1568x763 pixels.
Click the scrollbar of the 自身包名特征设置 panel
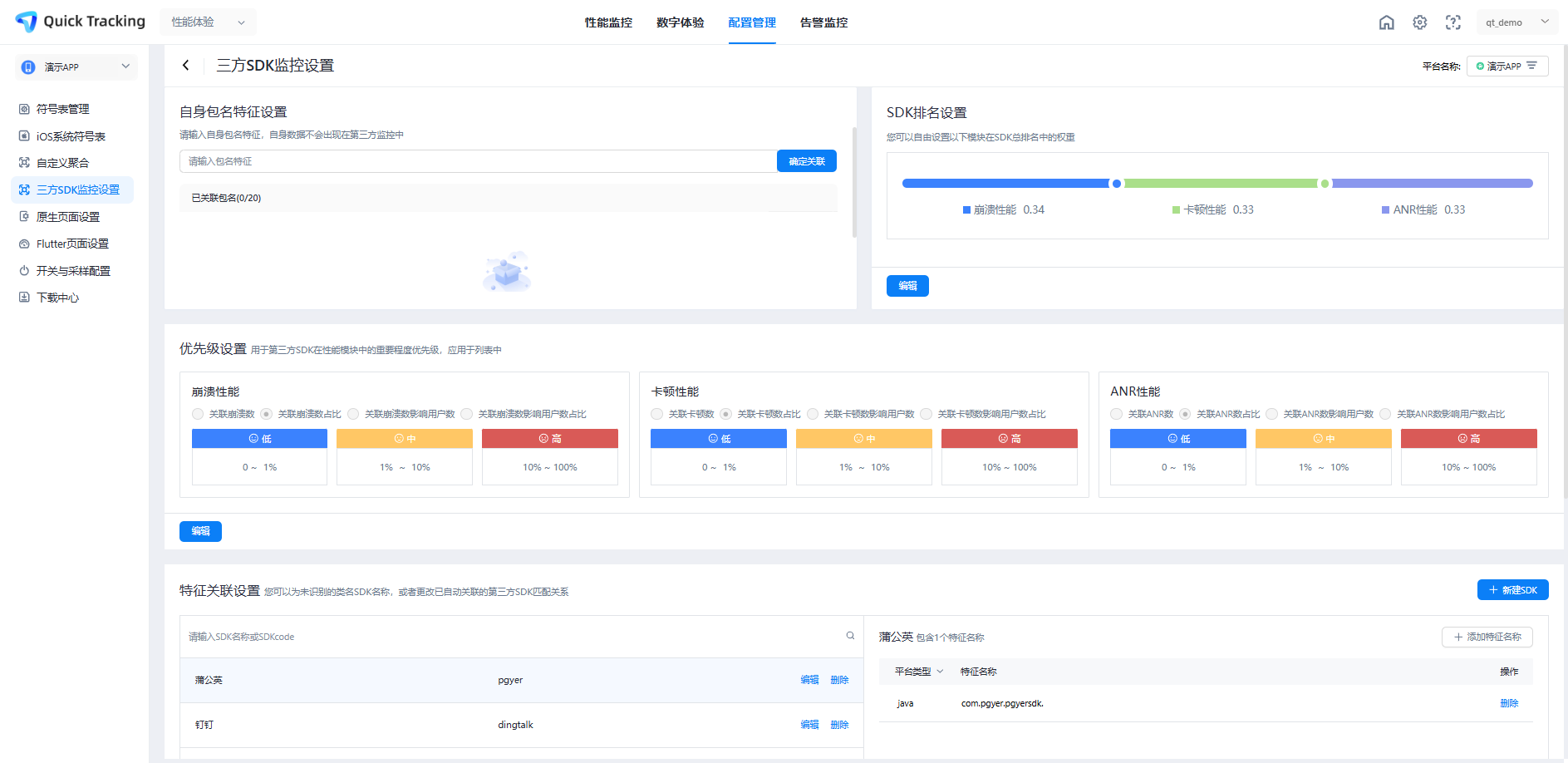(x=854, y=182)
